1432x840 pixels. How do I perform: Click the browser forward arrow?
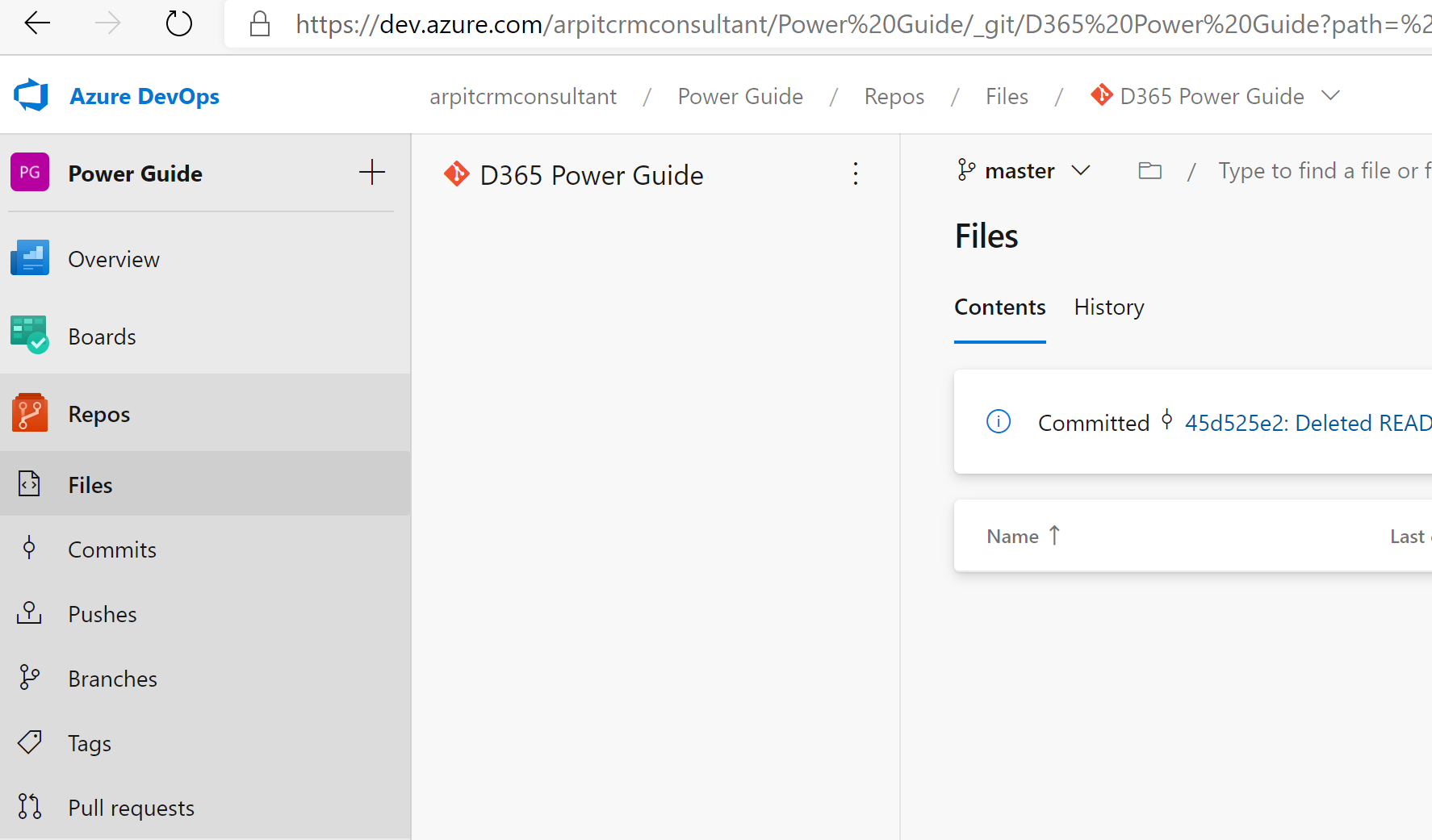[107, 23]
